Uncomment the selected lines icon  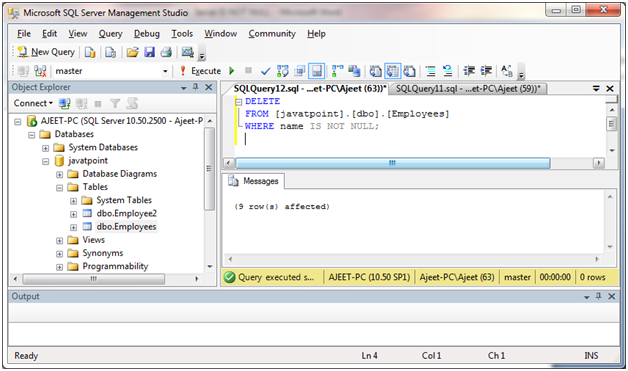pyautogui.click(x=447, y=71)
